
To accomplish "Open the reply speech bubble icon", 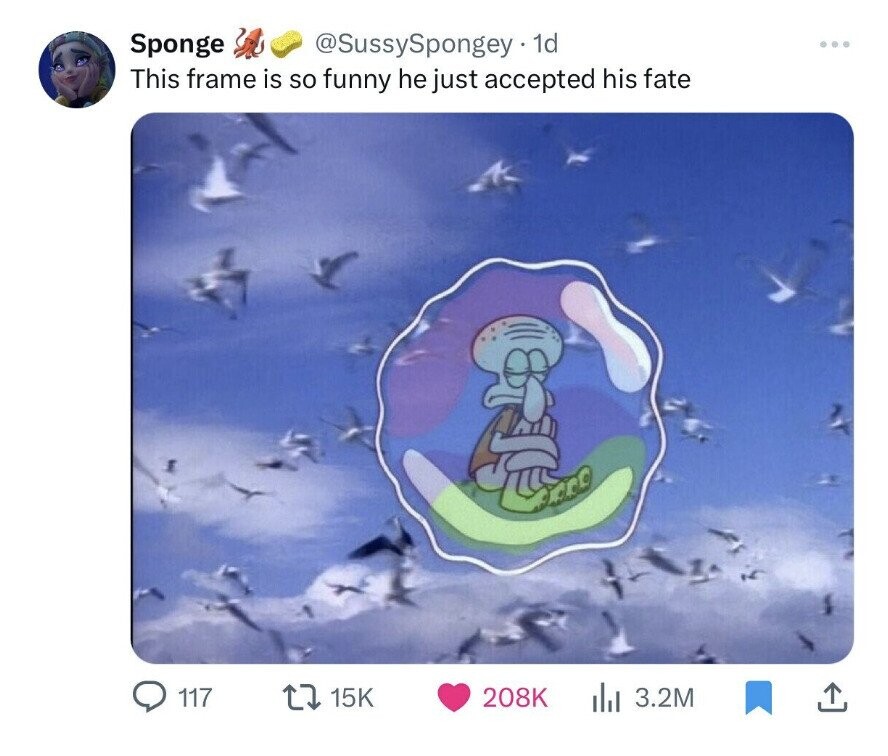I will click(x=148, y=697).
